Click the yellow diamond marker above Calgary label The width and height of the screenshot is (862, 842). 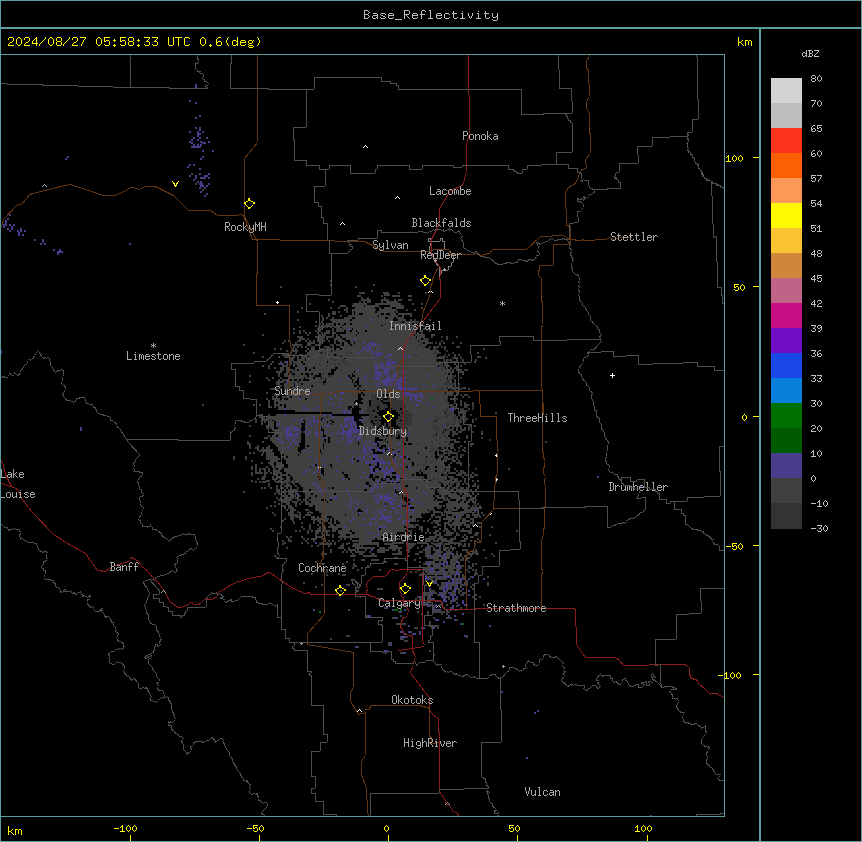click(405, 589)
